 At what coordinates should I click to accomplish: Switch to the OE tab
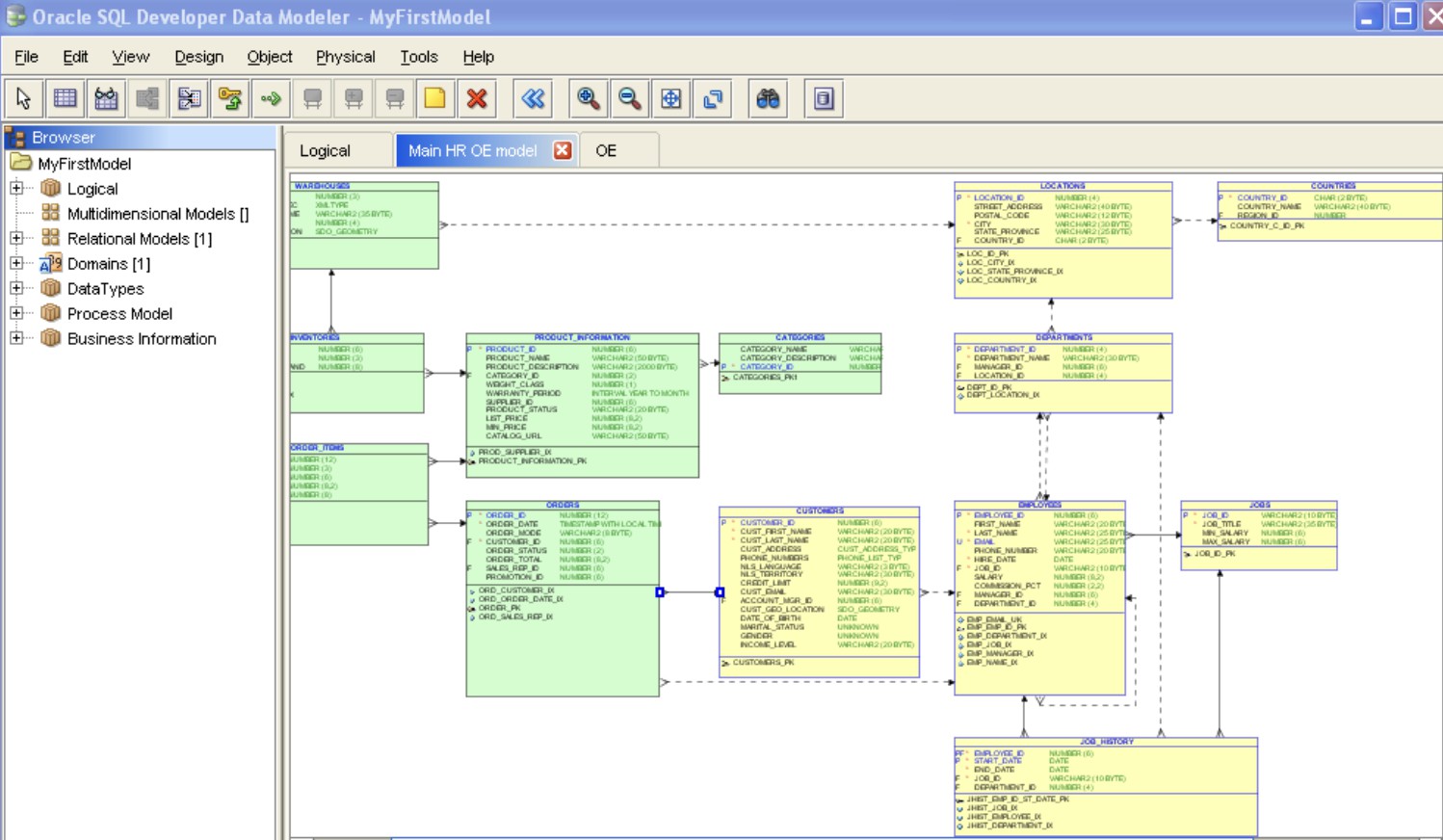pyautogui.click(x=606, y=151)
